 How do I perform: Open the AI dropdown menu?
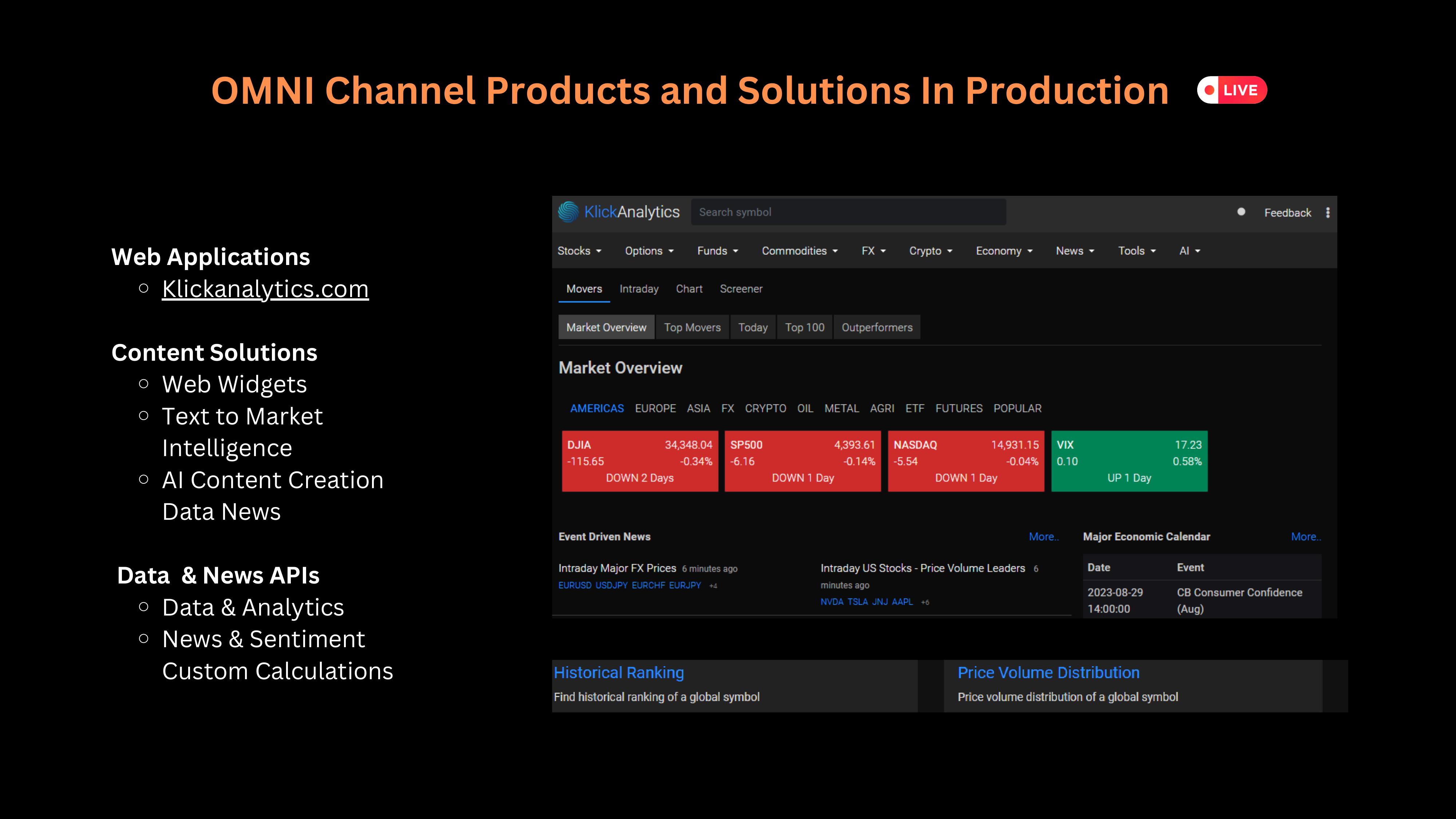[x=1190, y=251]
